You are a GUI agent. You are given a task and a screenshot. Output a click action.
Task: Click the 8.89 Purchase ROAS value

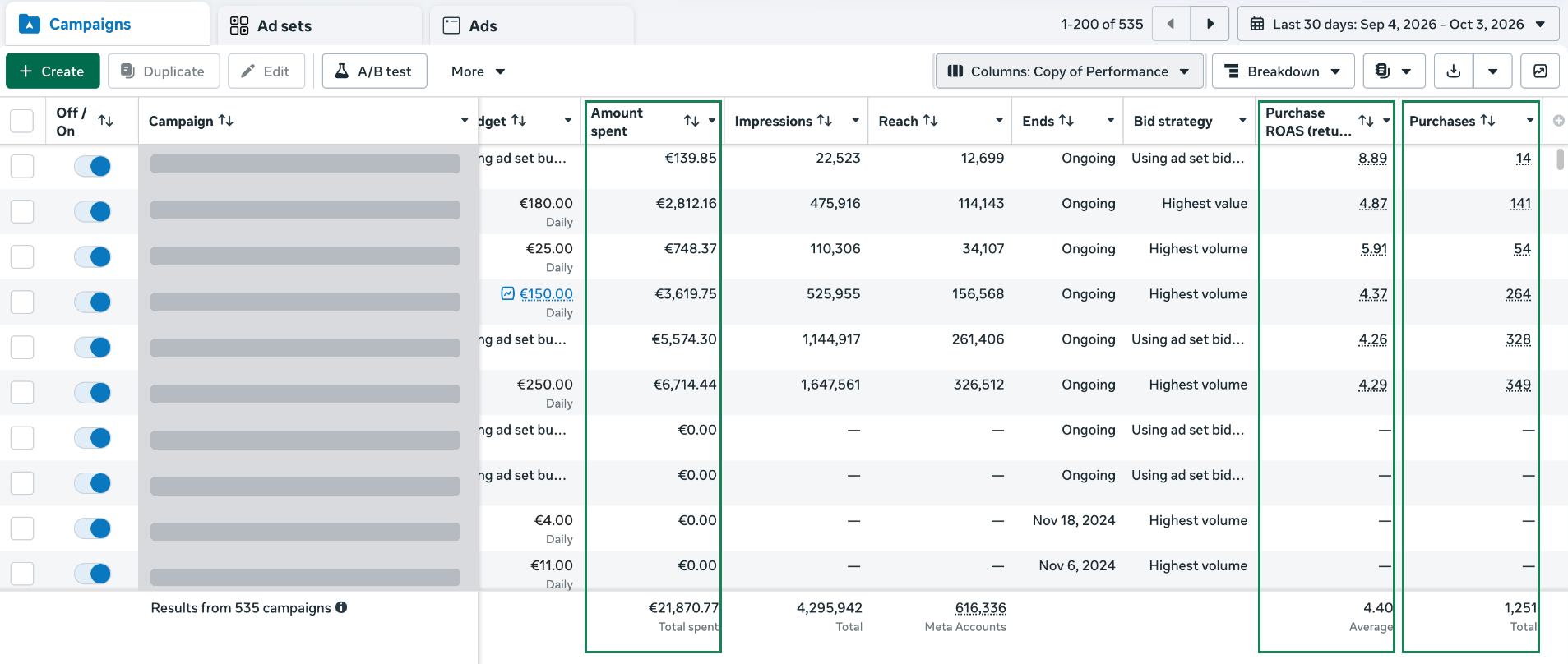1372,158
